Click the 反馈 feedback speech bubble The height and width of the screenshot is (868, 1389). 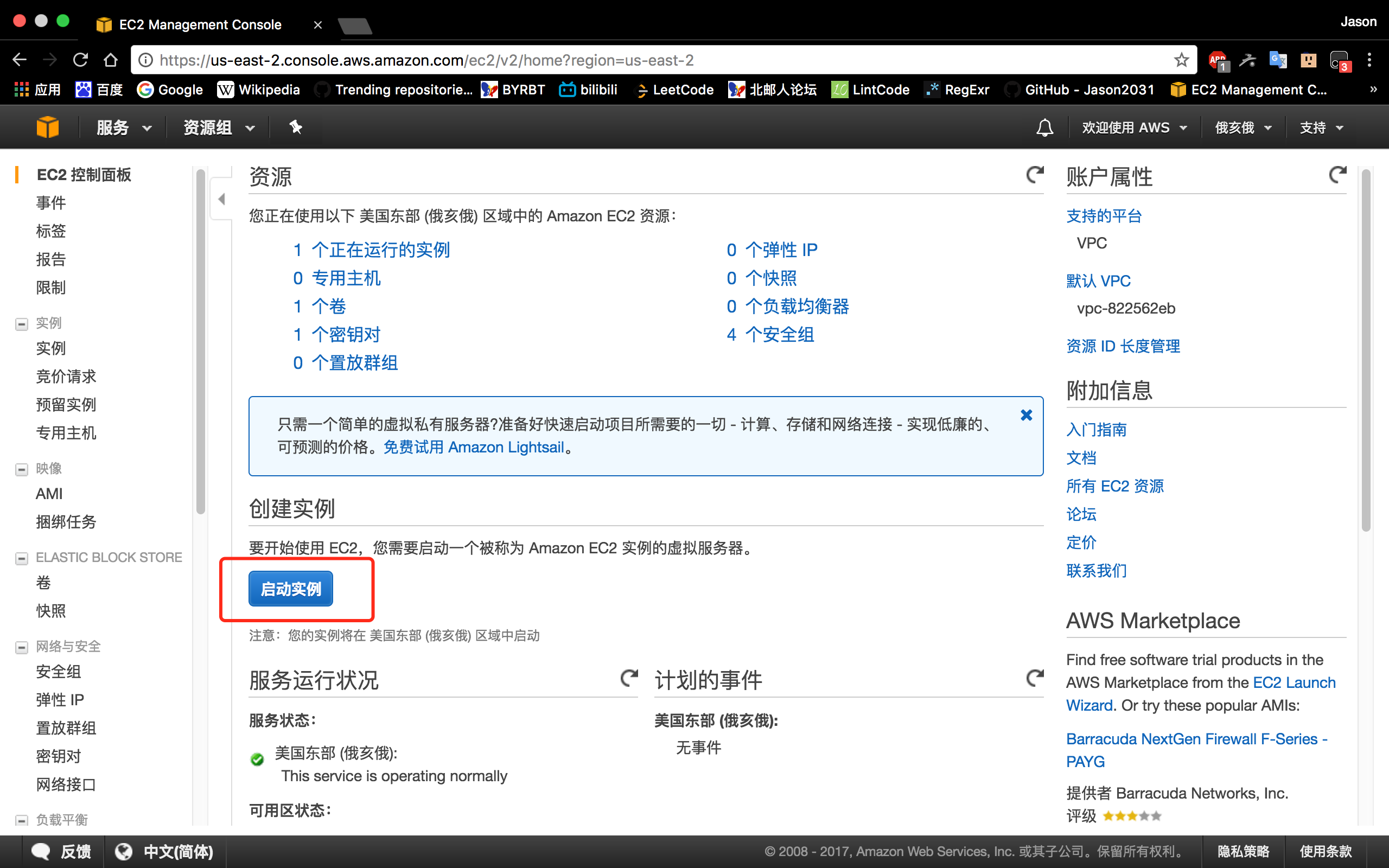62,851
